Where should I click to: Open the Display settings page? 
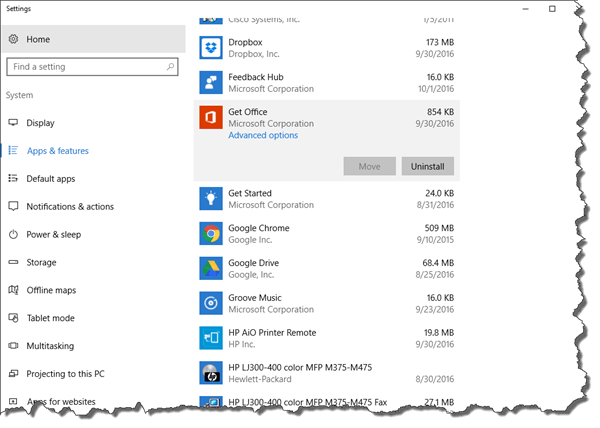click(x=40, y=123)
